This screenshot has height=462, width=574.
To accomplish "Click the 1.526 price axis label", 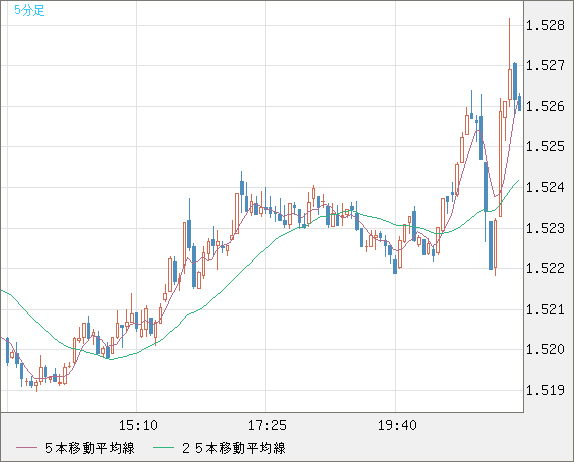I will [545, 106].
